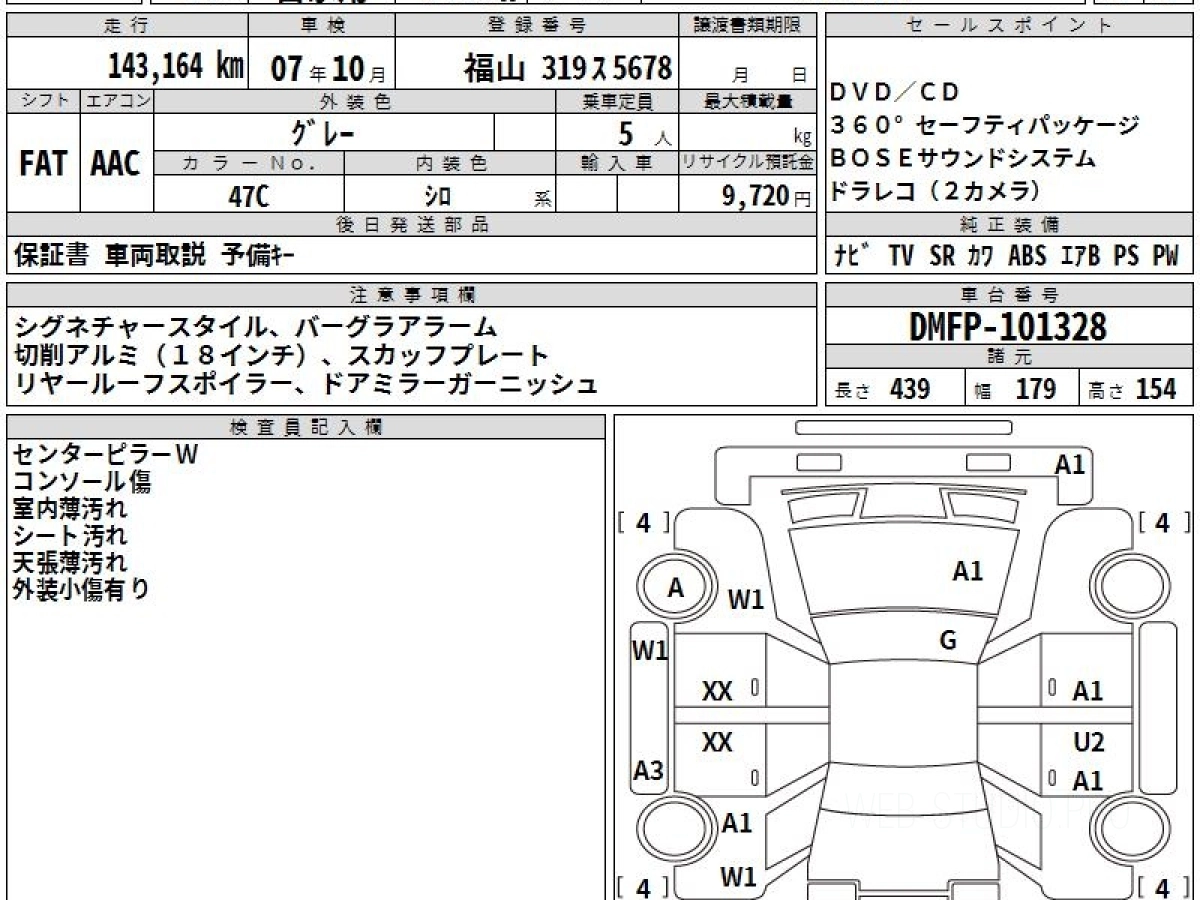Click the seating capacity 5 人
1200x900 pixels.
pyautogui.click(x=645, y=134)
